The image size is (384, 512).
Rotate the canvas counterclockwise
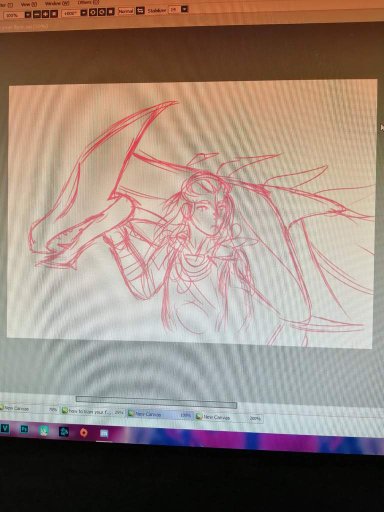click(93, 12)
